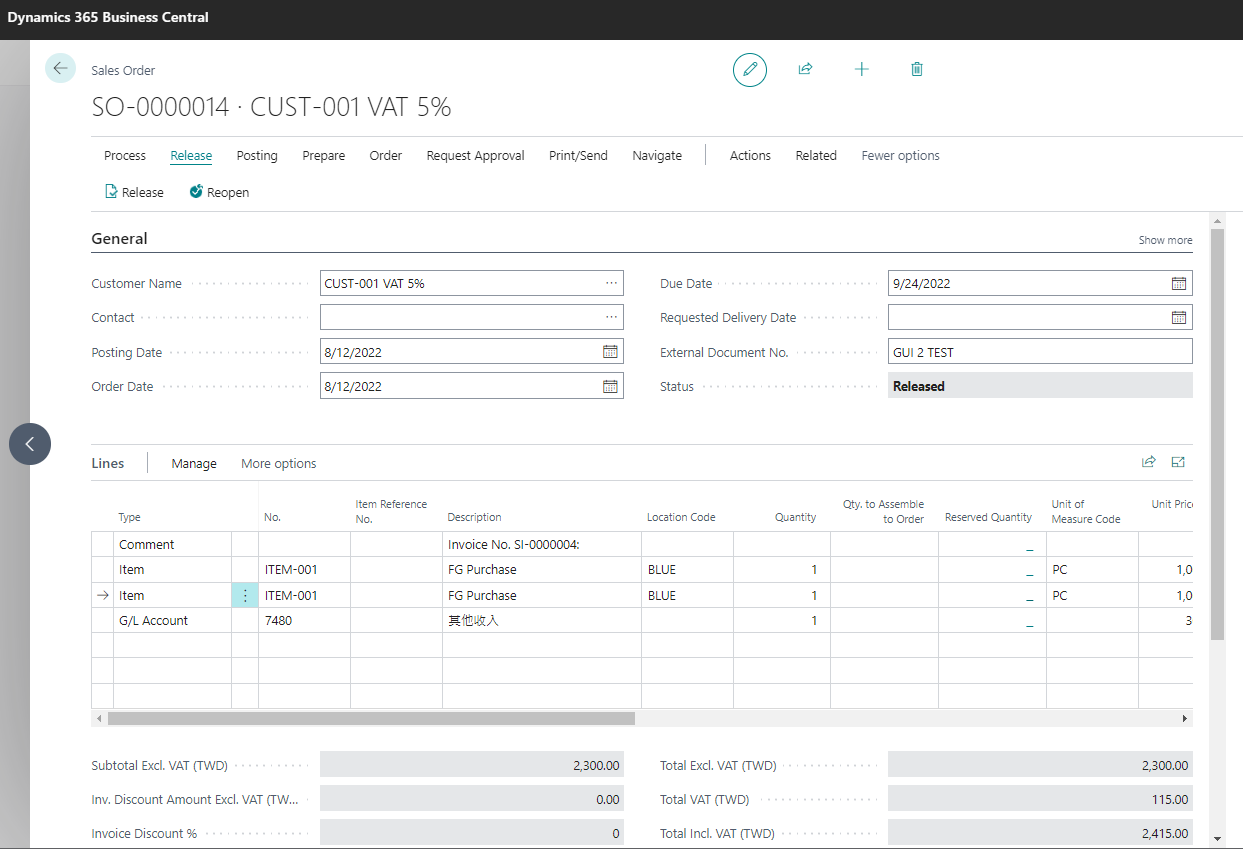Click the Quantity column header
Viewport: 1243px width, 849px height.
pos(795,517)
